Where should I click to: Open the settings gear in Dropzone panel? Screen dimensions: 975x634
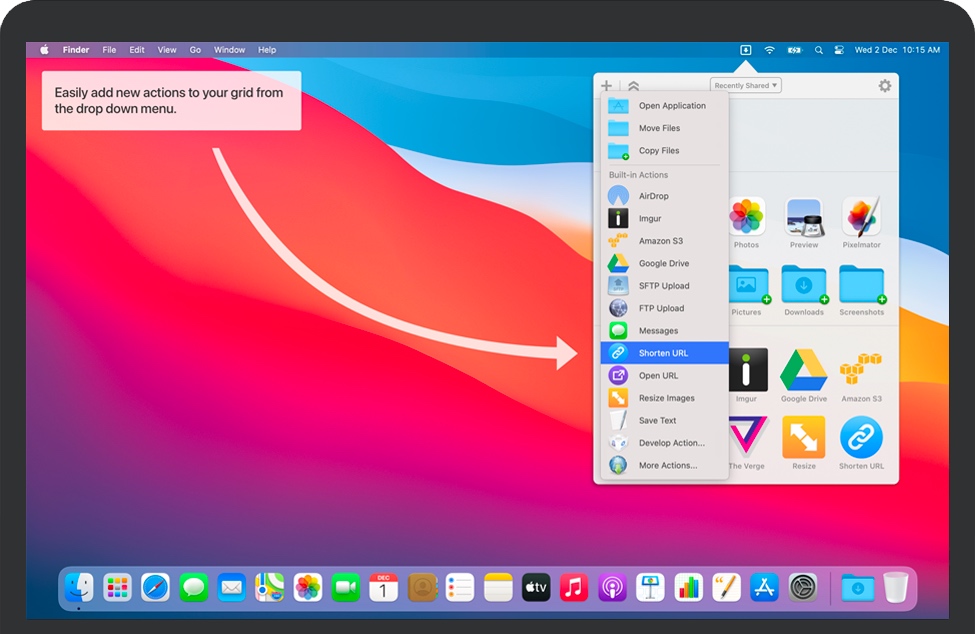point(884,86)
